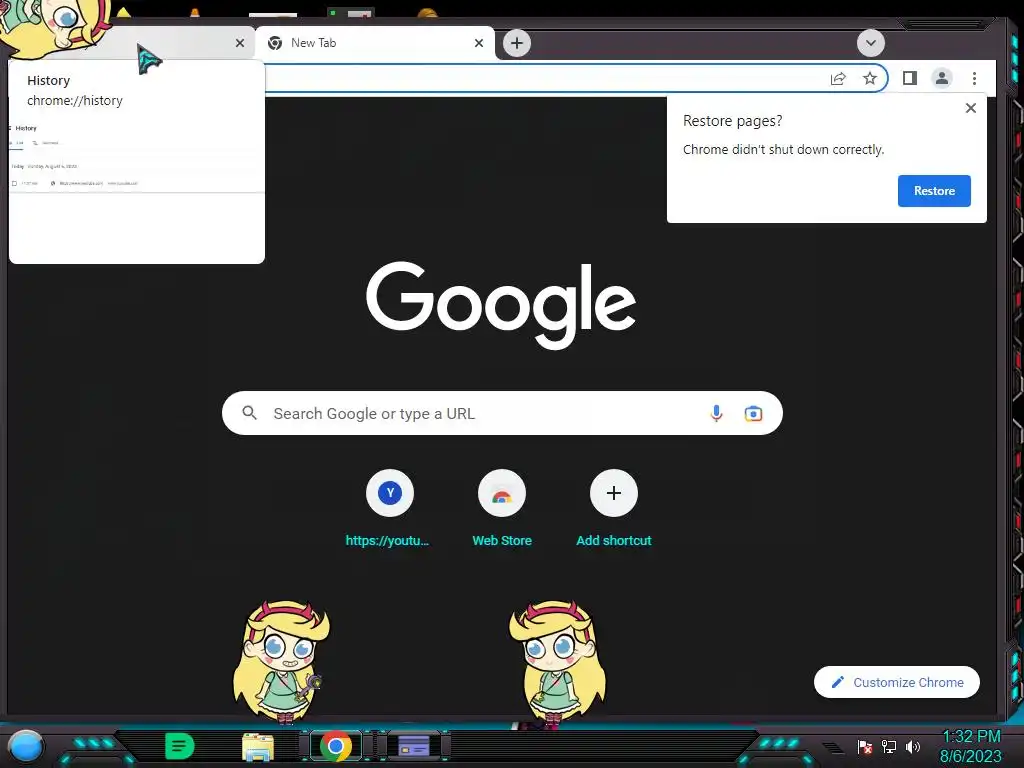Click the network tray icon
1024x768 pixels.
click(x=889, y=746)
